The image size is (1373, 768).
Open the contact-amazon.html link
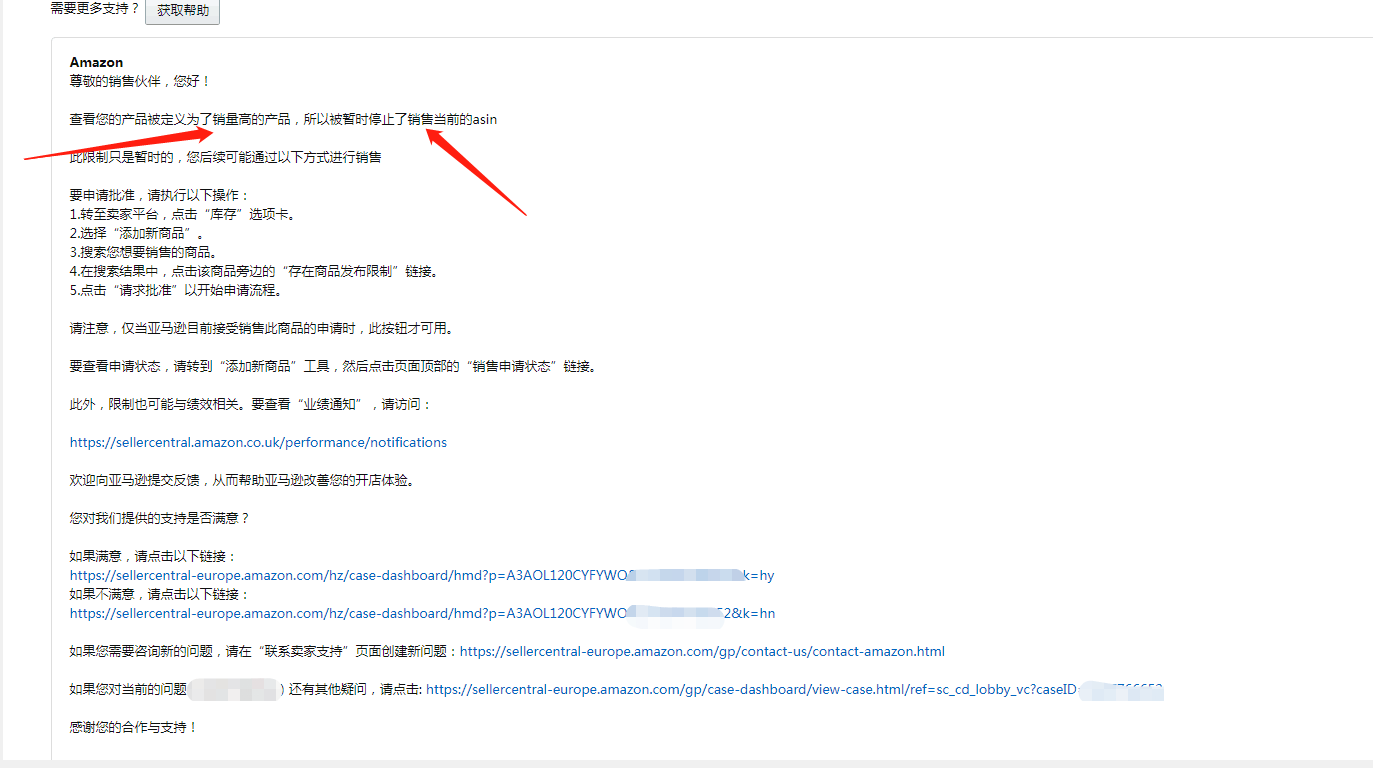tap(702, 651)
